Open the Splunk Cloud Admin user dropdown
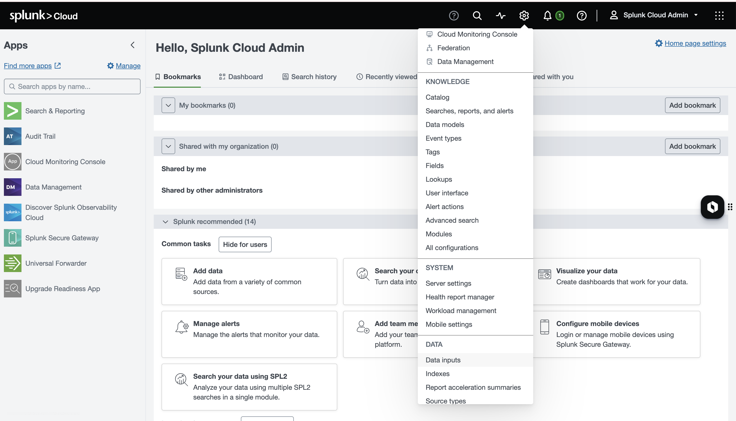 [654, 15]
